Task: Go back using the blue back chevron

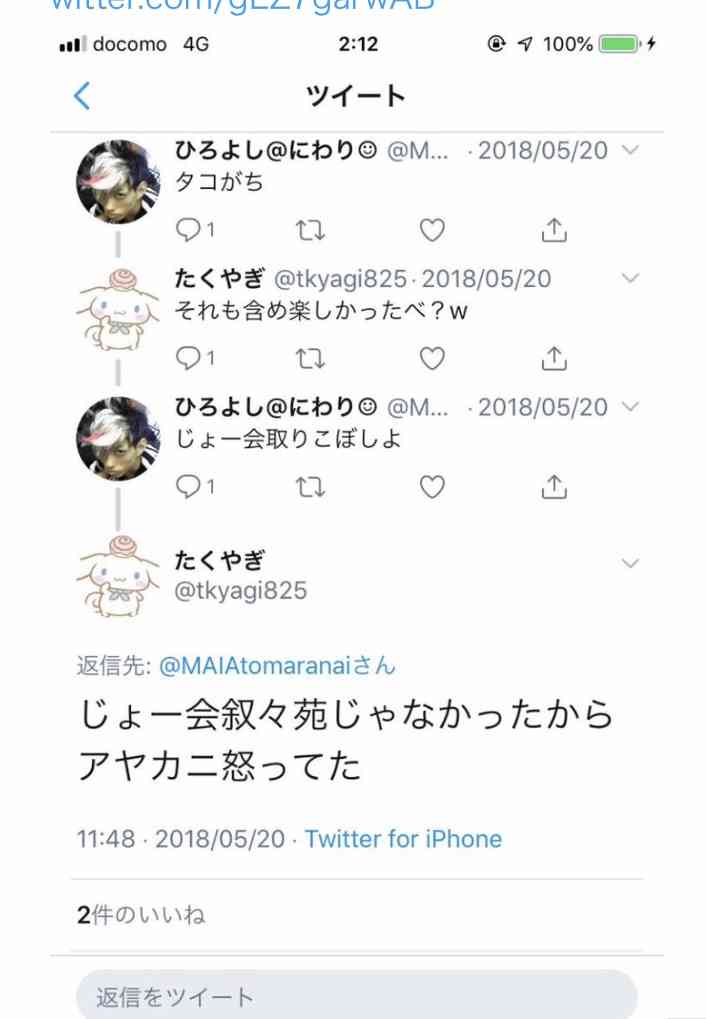Action: pyautogui.click(x=82, y=97)
